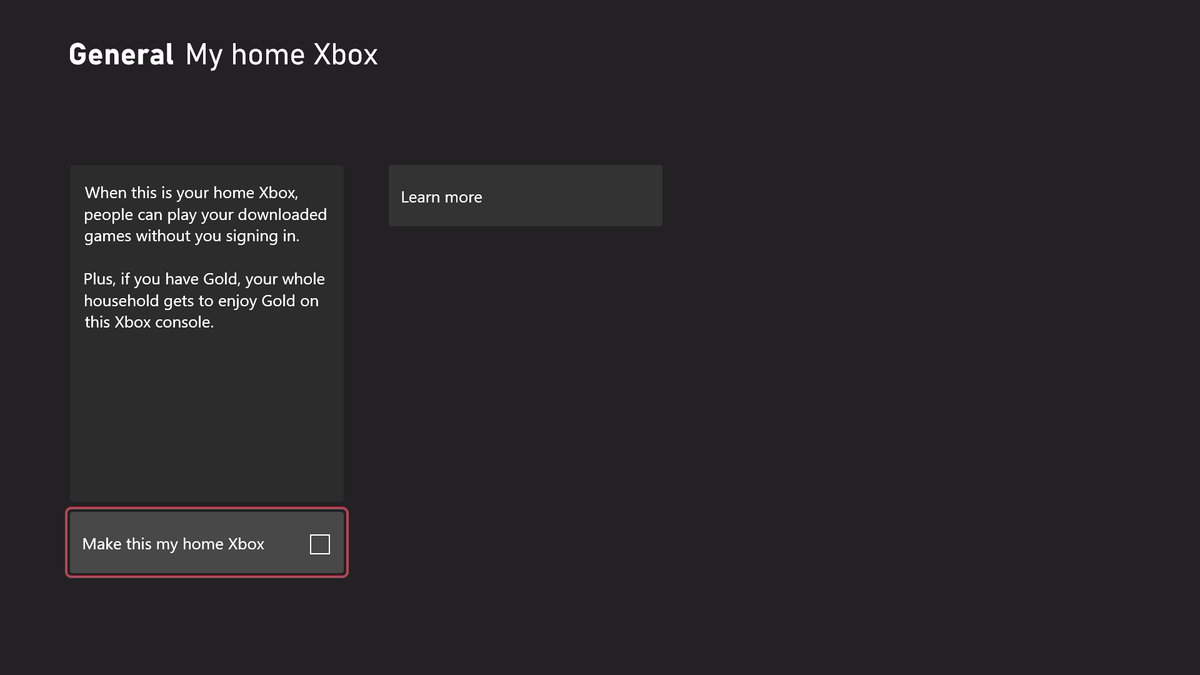Image resolution: width=1200 pixels, height=675 pixels.
Task: Open Learn more for home Xbox details
Action: click(x=525, y=196)
